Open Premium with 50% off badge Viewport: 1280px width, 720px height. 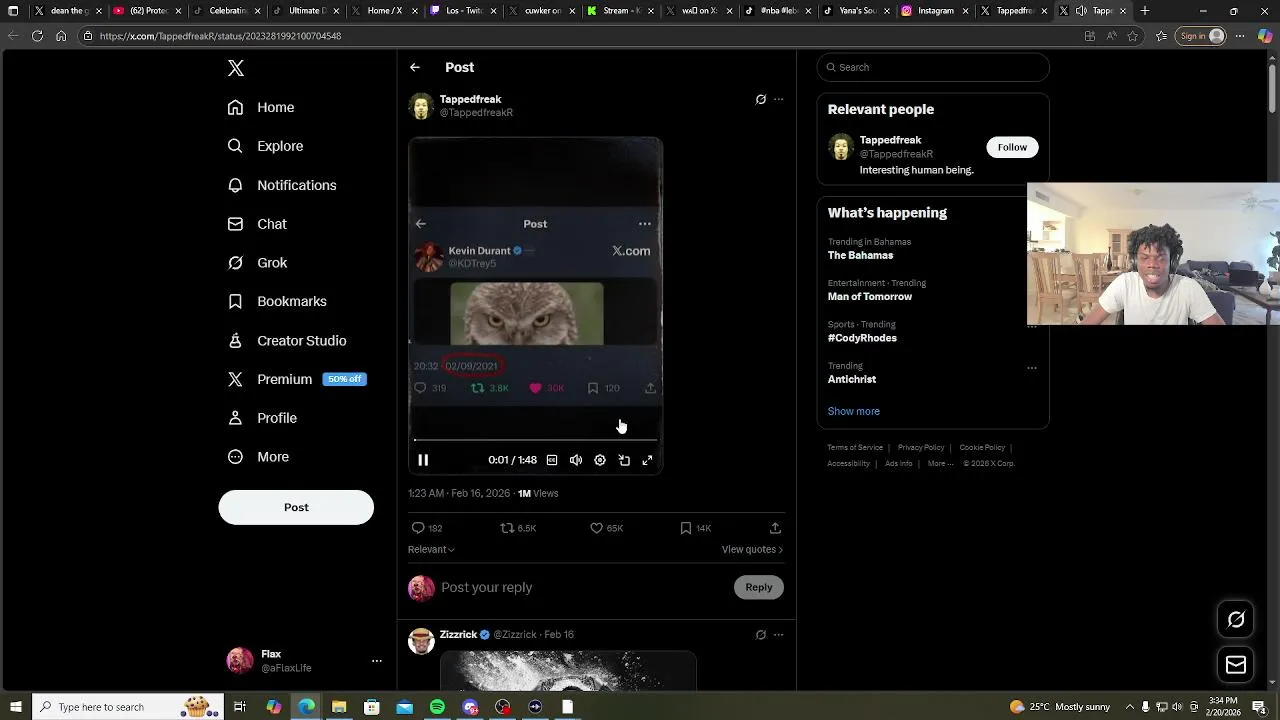[297, 379]
